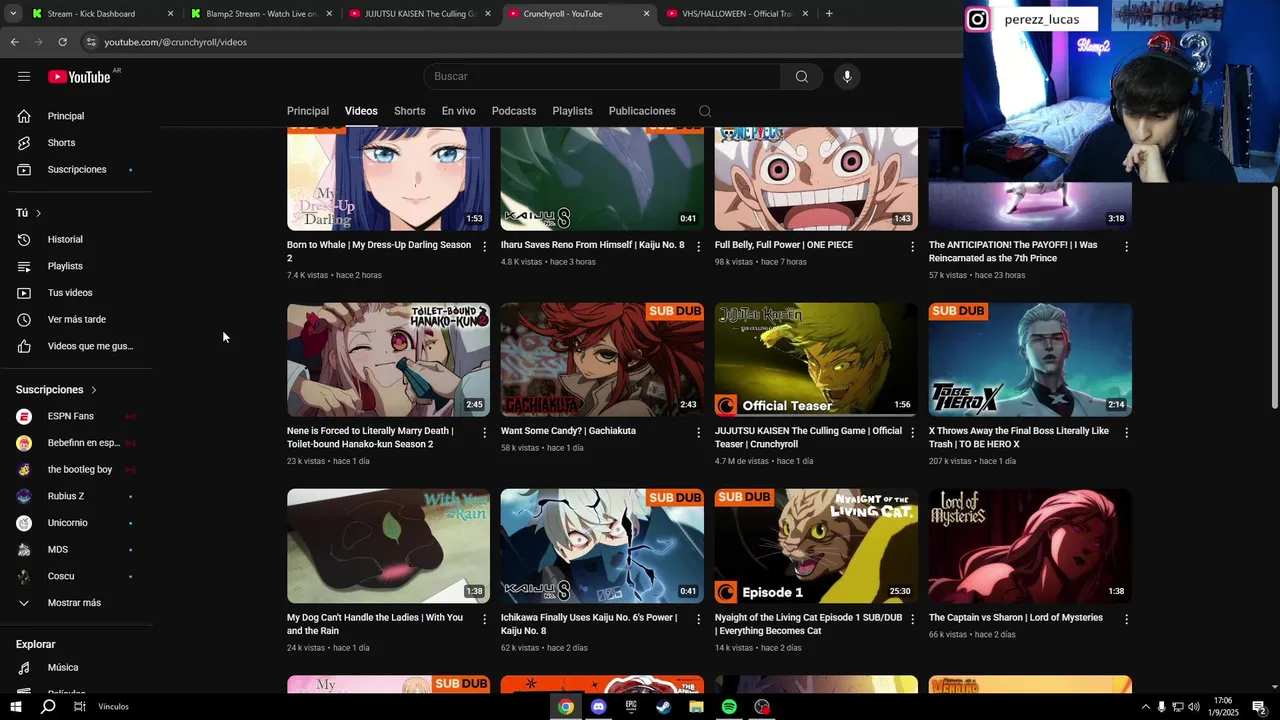Viewport: 1280px width, 720px height.
Task: Open options for Ichikawa Kaiju No. 8 video
Action: (699, 619)
